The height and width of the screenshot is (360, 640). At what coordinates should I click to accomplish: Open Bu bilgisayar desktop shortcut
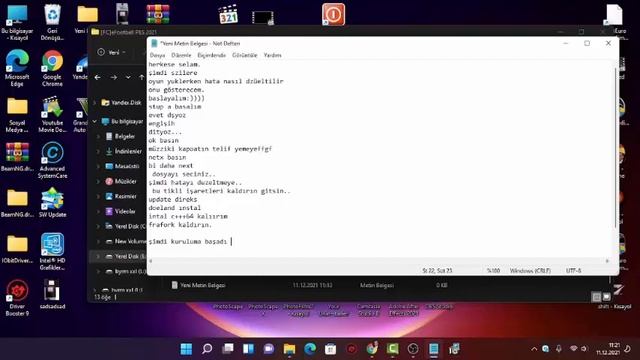(x=17, y=22)
